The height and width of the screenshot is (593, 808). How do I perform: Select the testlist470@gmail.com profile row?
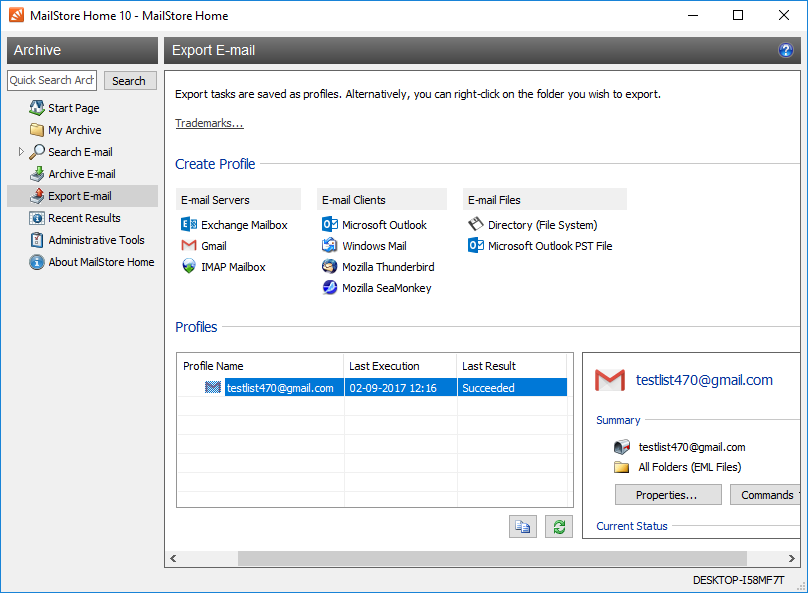click(372, 387)
